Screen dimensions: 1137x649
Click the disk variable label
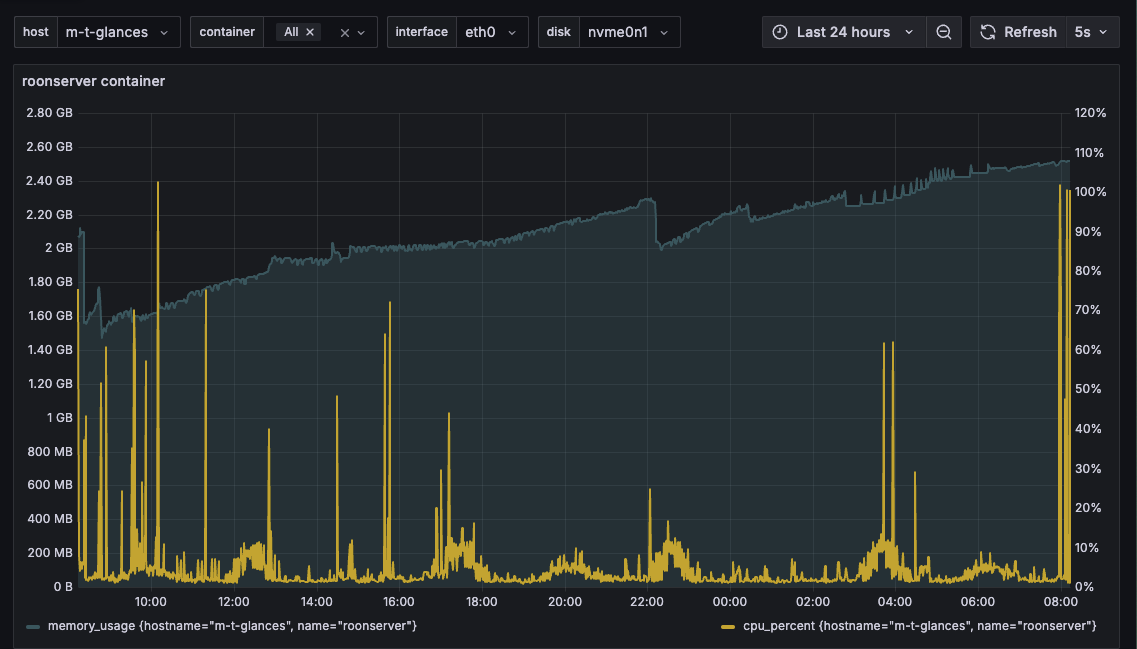pos(559,32)
